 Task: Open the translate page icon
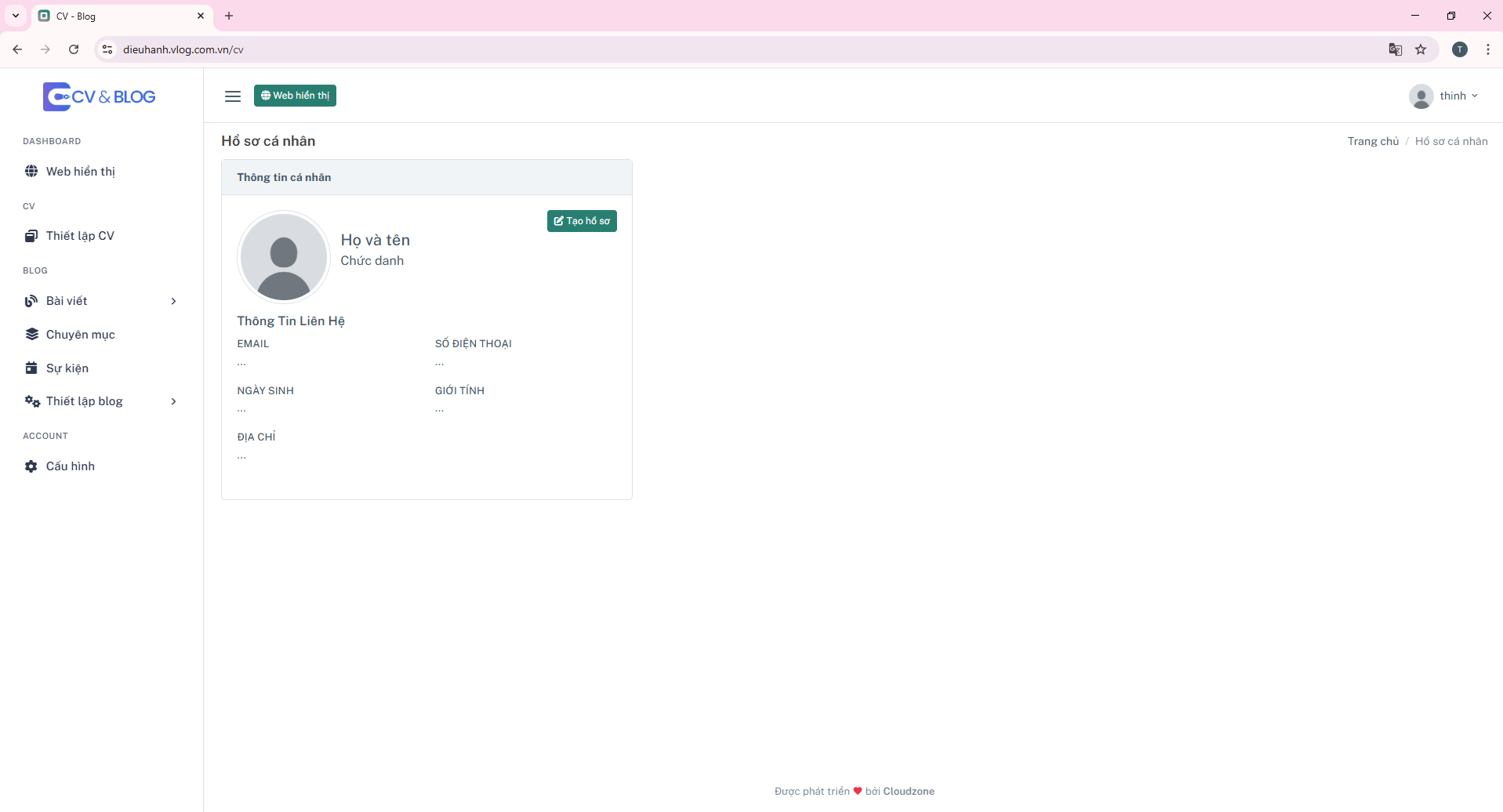tap(1396, 49)
